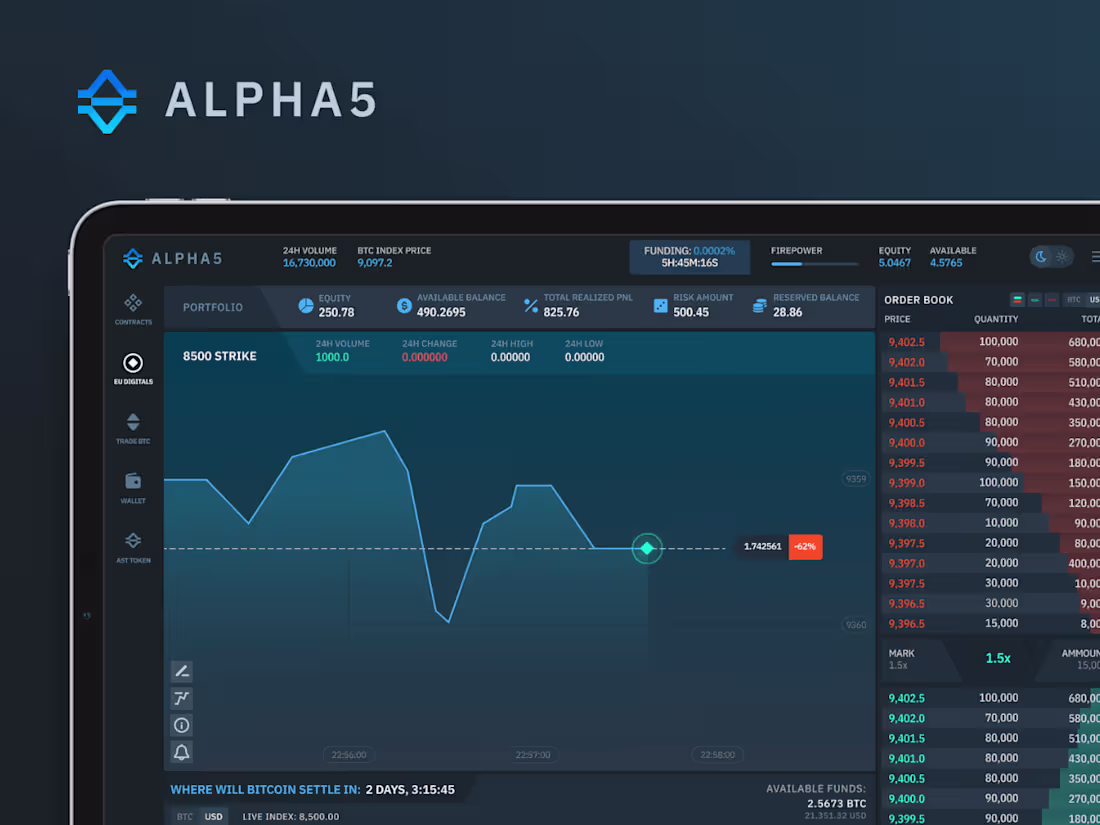Click the Available Funds 2.5673 BTC
Screen dimensions: 1100x825
[x=836, y=803]
